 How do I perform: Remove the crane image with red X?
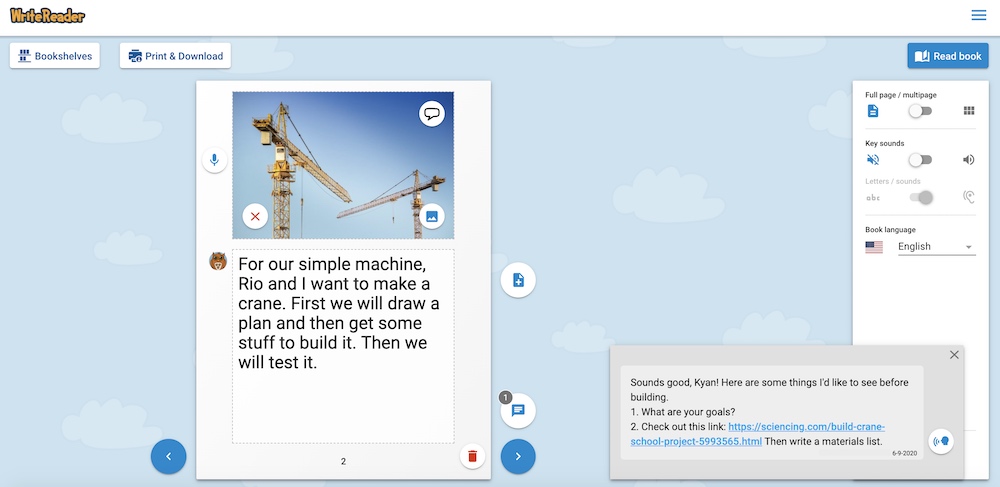[255, 216]
